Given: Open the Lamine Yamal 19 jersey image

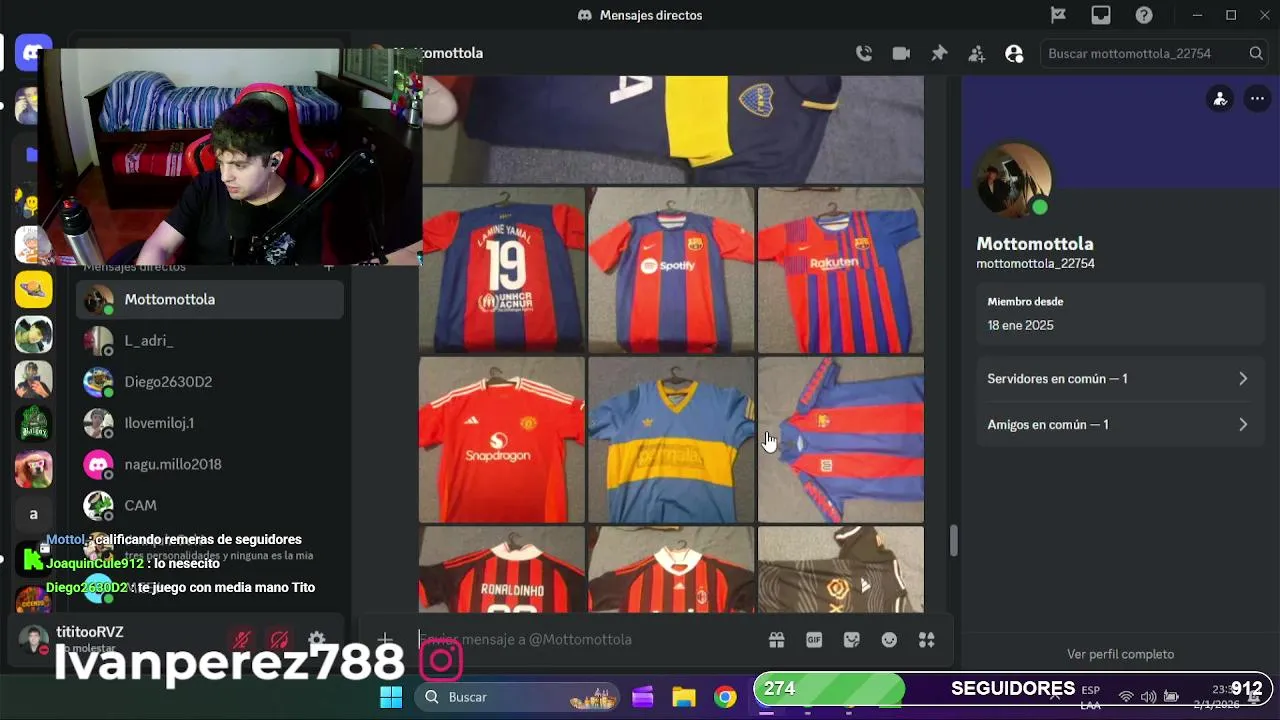Looking at the screenshot, I should click(x=502, y=270).
